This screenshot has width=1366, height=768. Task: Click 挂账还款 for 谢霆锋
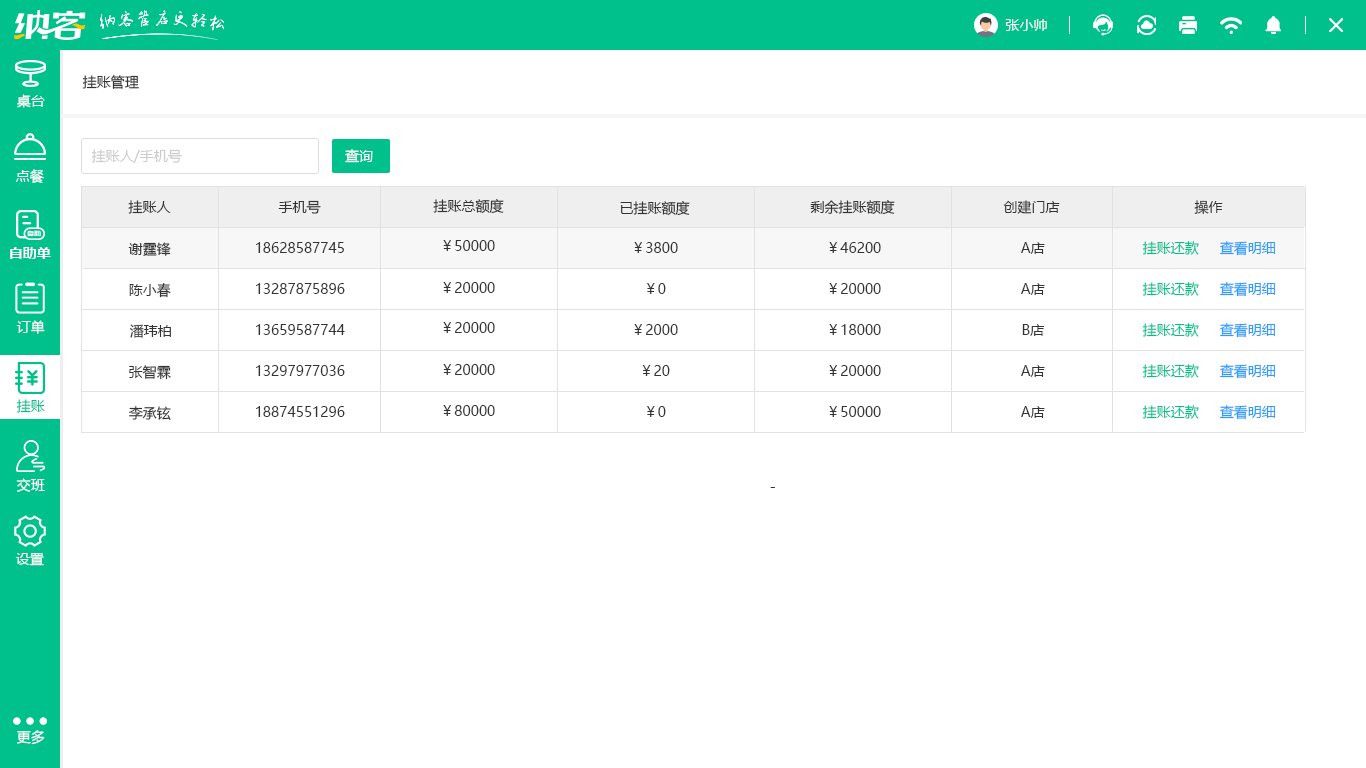(1170, 248)
